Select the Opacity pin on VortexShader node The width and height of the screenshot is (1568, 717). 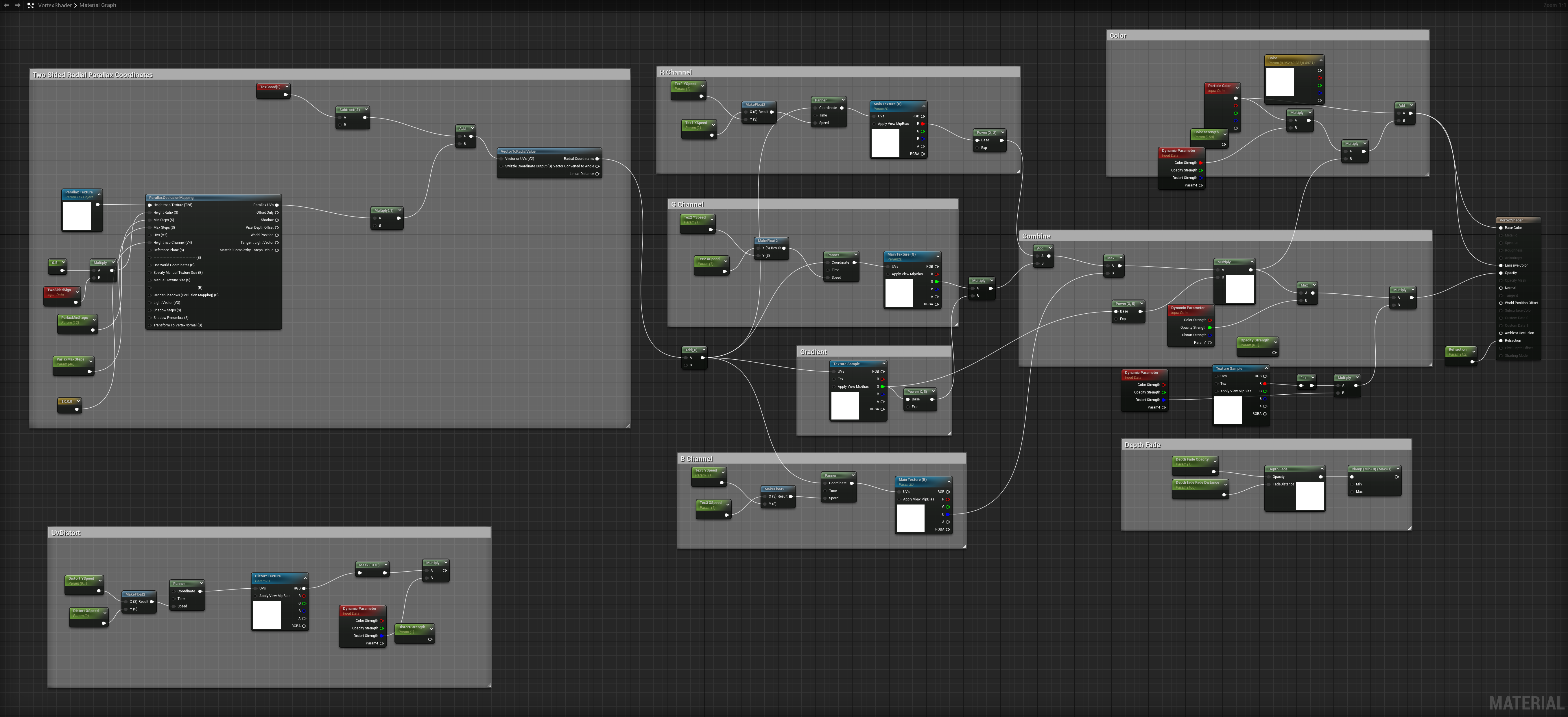[1501, 273]
